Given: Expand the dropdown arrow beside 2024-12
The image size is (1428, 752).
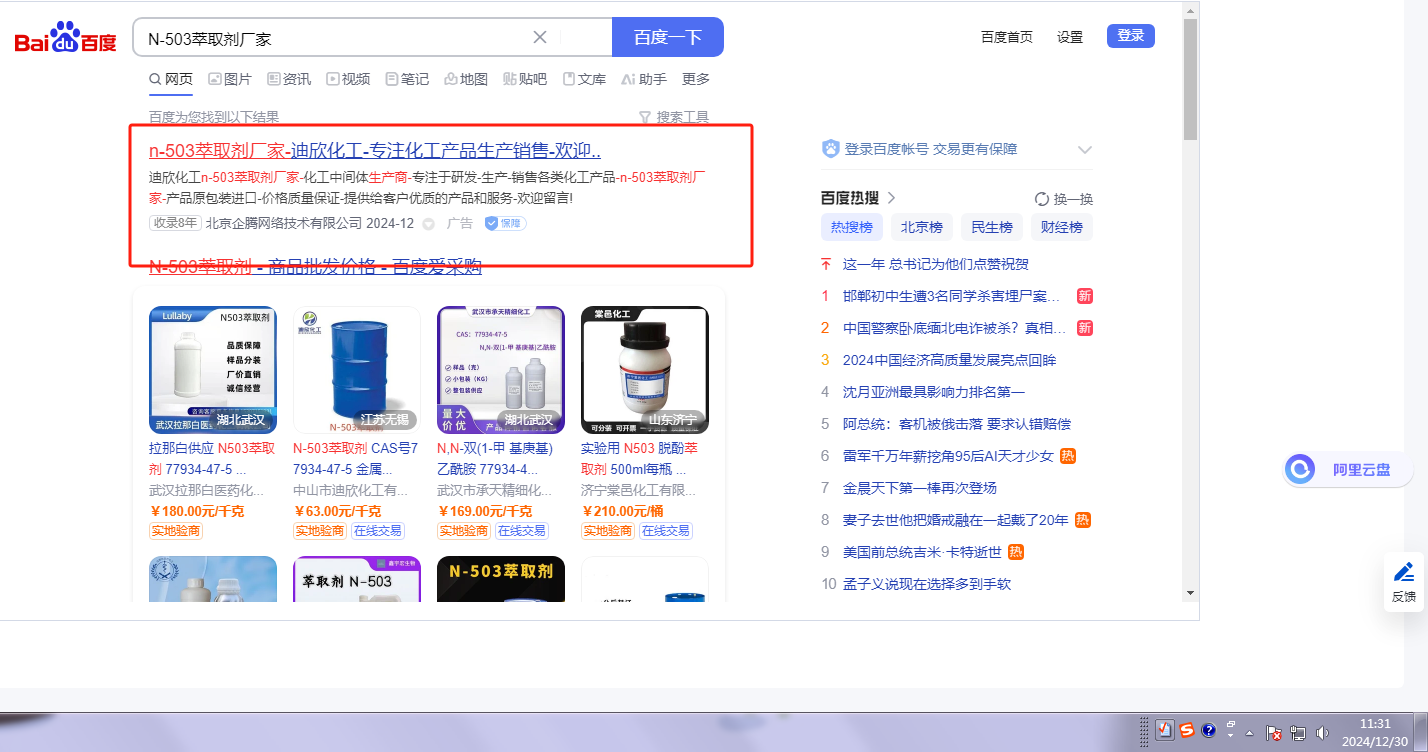Looking at the screenshot, I should pos(429,224).
